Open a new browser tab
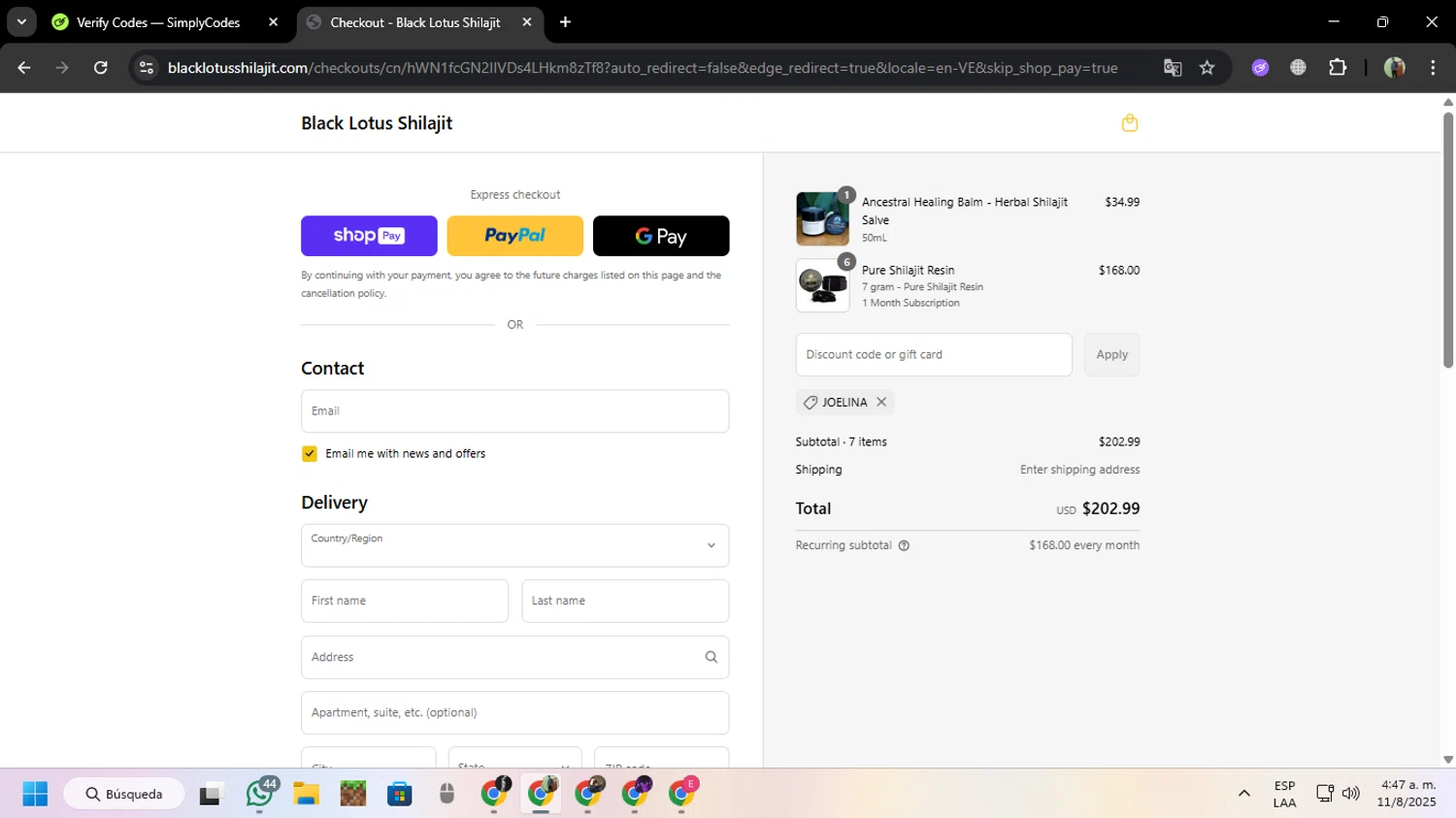This screenshot has height=818, width=1456. click(565, 22)
